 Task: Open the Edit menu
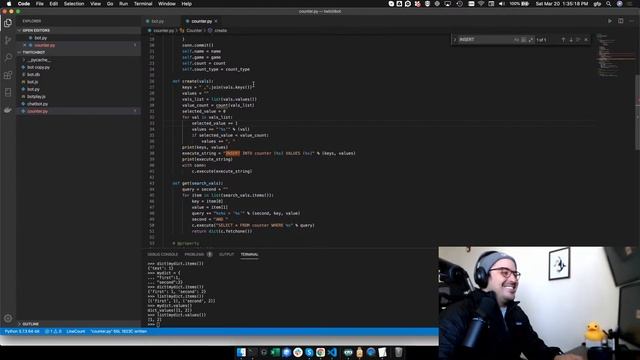pos(53,4)
